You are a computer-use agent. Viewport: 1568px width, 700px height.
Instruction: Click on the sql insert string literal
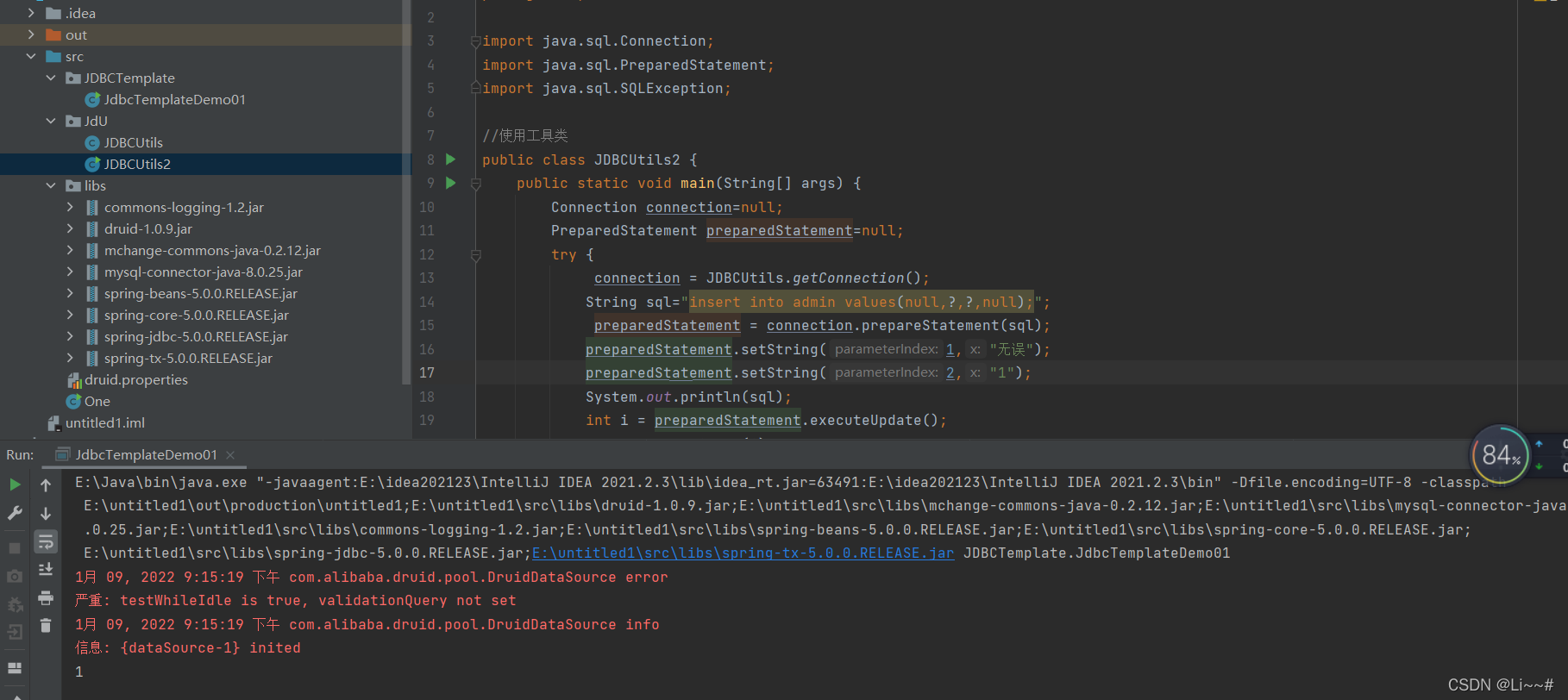(x=861, y=302)
